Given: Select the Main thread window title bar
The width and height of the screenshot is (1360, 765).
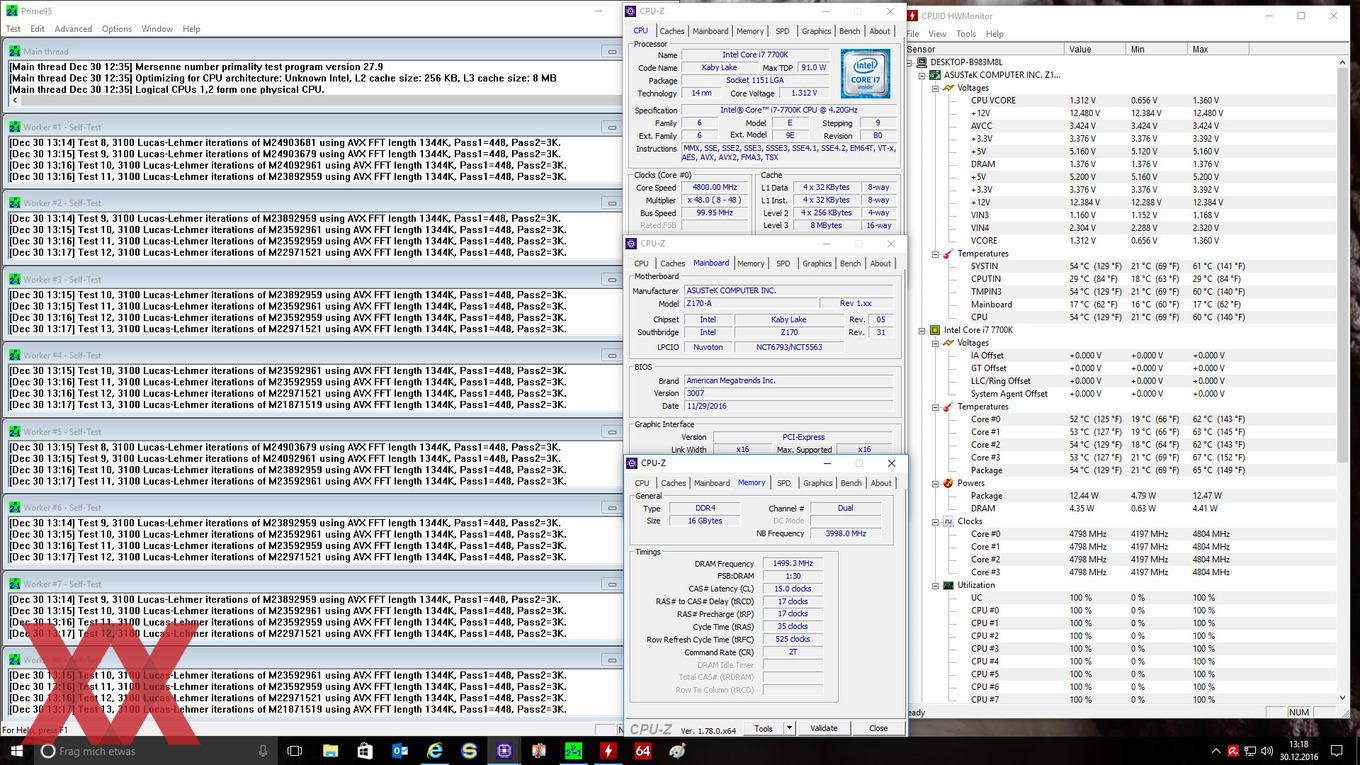Looking at the screenshot, I should pos(313,51).
